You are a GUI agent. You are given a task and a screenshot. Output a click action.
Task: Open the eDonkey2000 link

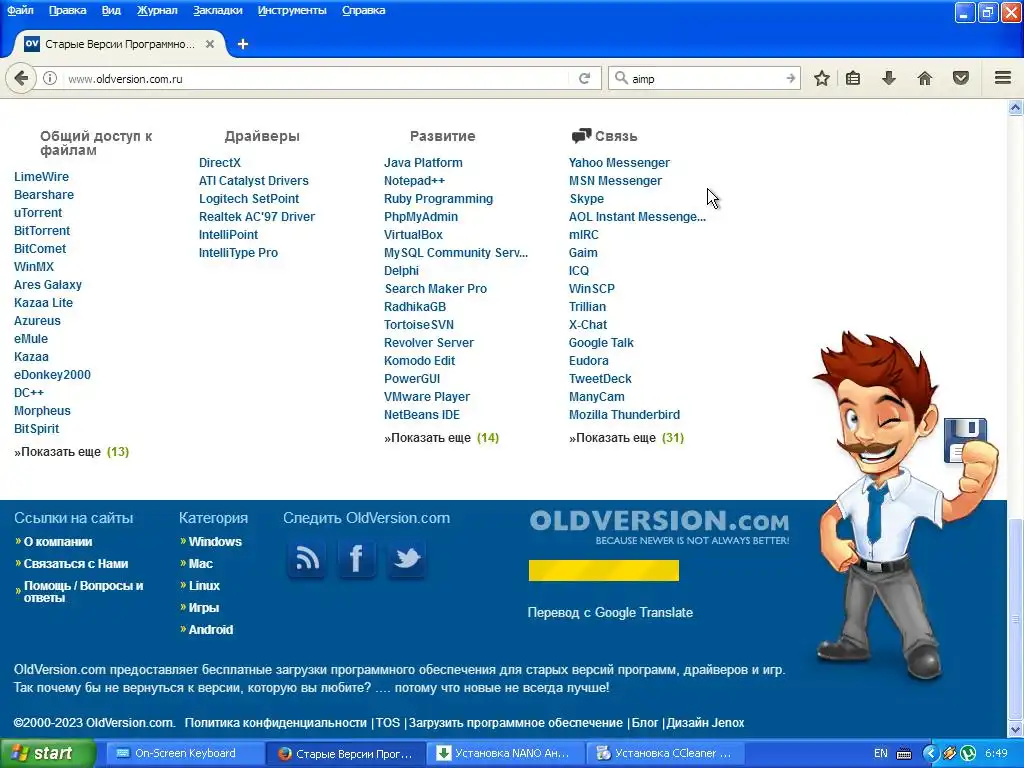(x=52, y=375)
